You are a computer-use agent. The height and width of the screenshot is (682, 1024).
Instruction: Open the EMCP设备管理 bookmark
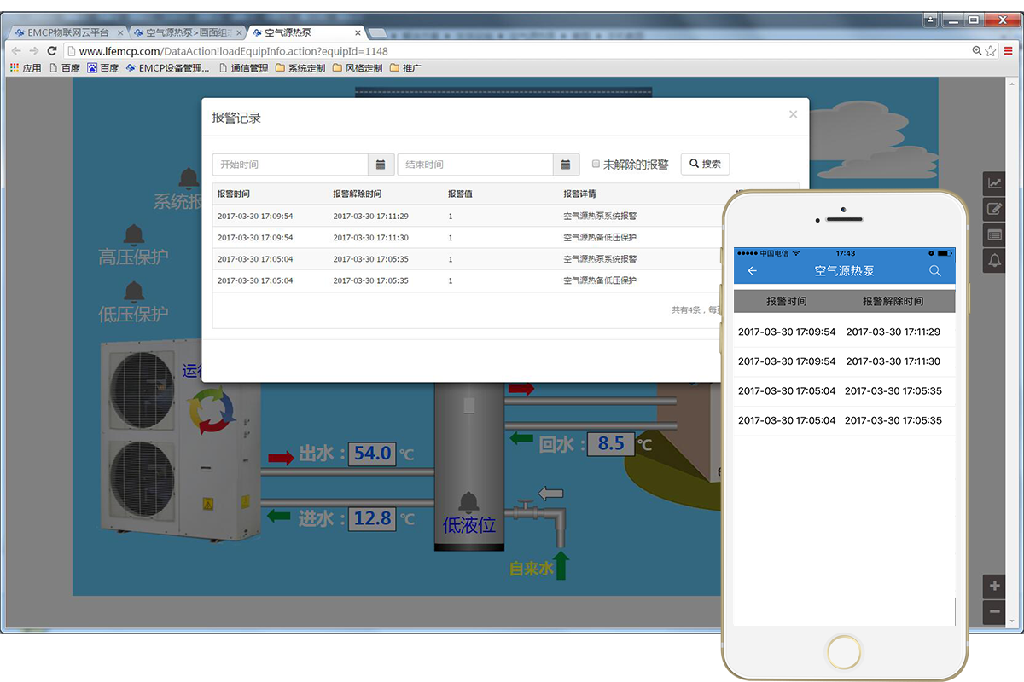168,68
